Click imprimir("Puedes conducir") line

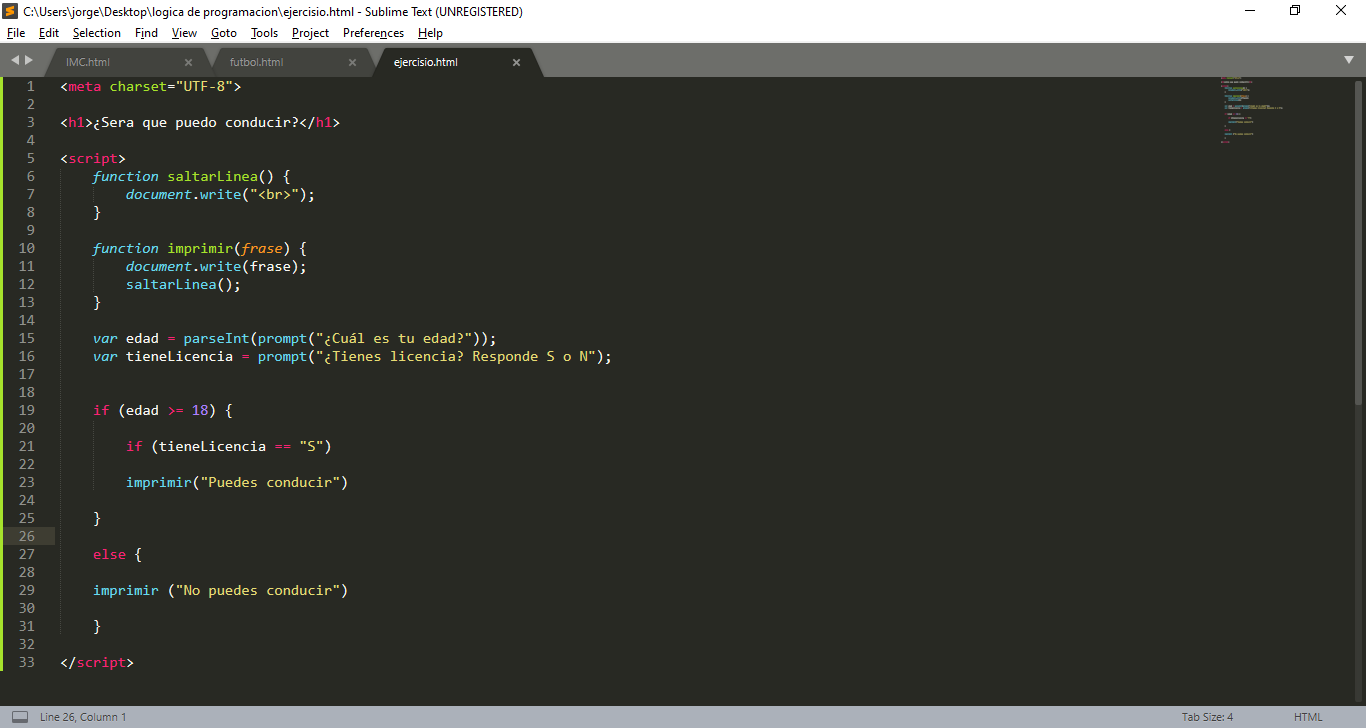coord(237,482)
